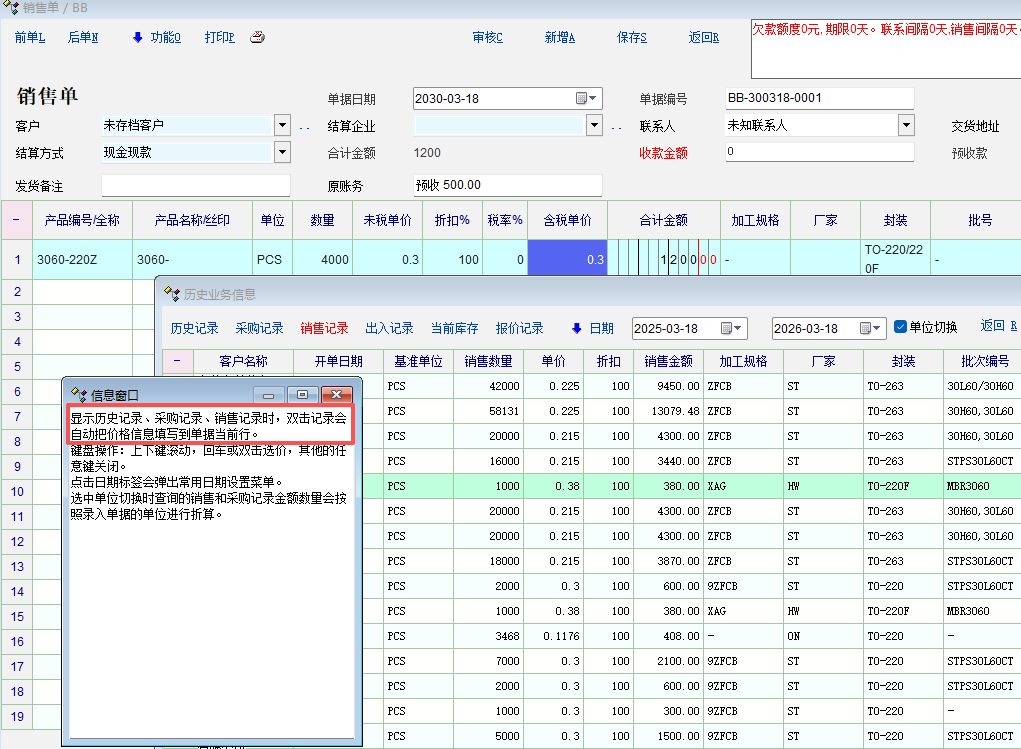Toggle the 单位切换 checkbox
Viewport: 1021px width, 749px height.
900,327
